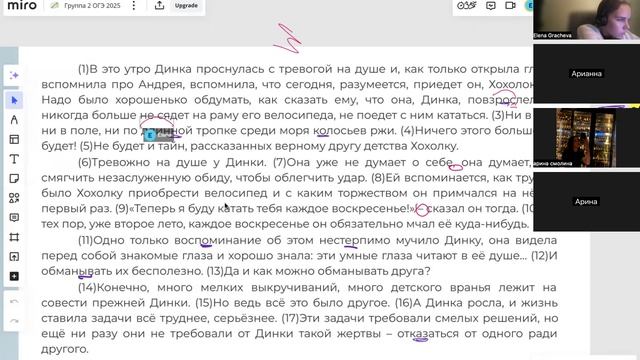This screenshot has width=640, height=360.
Task: Click арина смолина's video tile
Action: (x=587, y=138)
